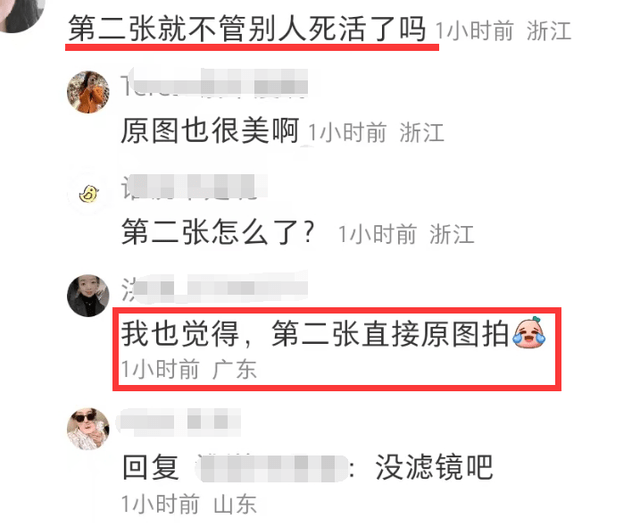Tap the yellow duck avatar
The image size is (640, 527).
coord(88,193)
